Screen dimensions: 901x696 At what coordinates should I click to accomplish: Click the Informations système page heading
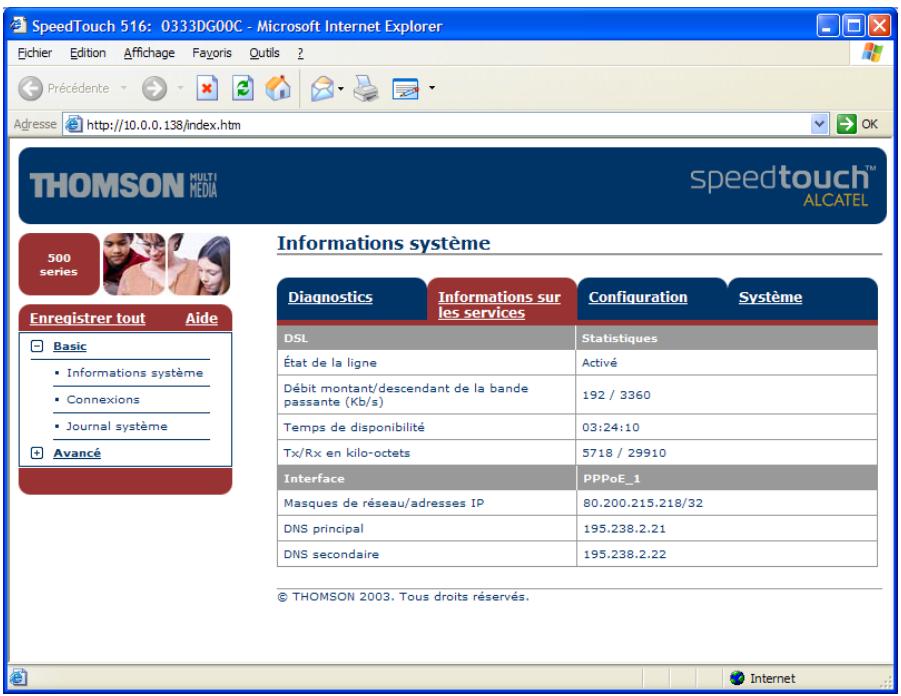tap(384, 243)
